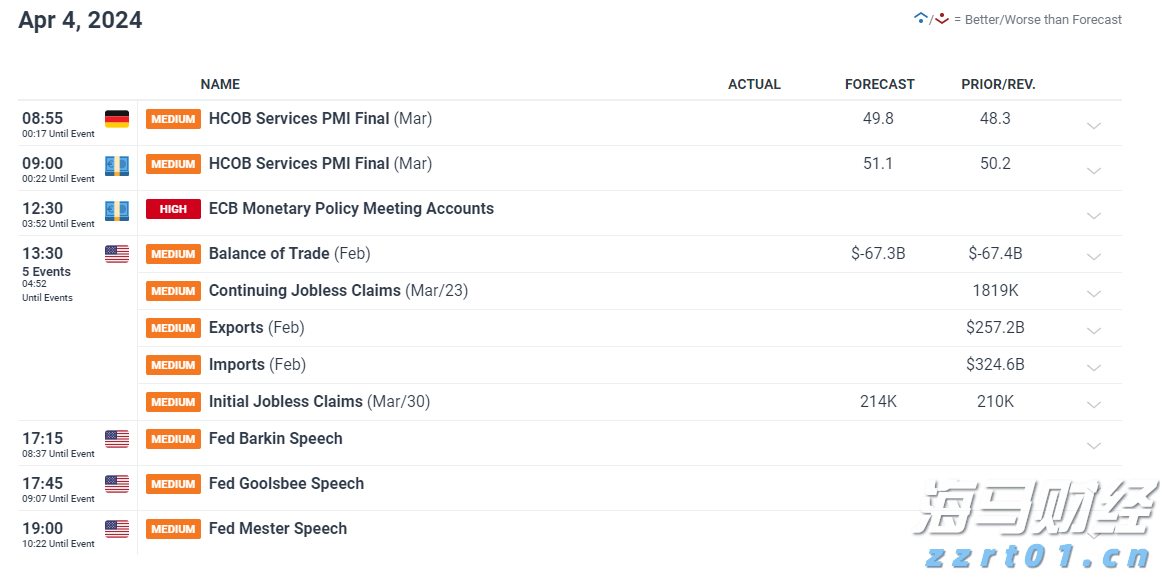Click the US flag beside 17:45
The height and width of the screenshot is (572, 1160).
pos(117,484)
